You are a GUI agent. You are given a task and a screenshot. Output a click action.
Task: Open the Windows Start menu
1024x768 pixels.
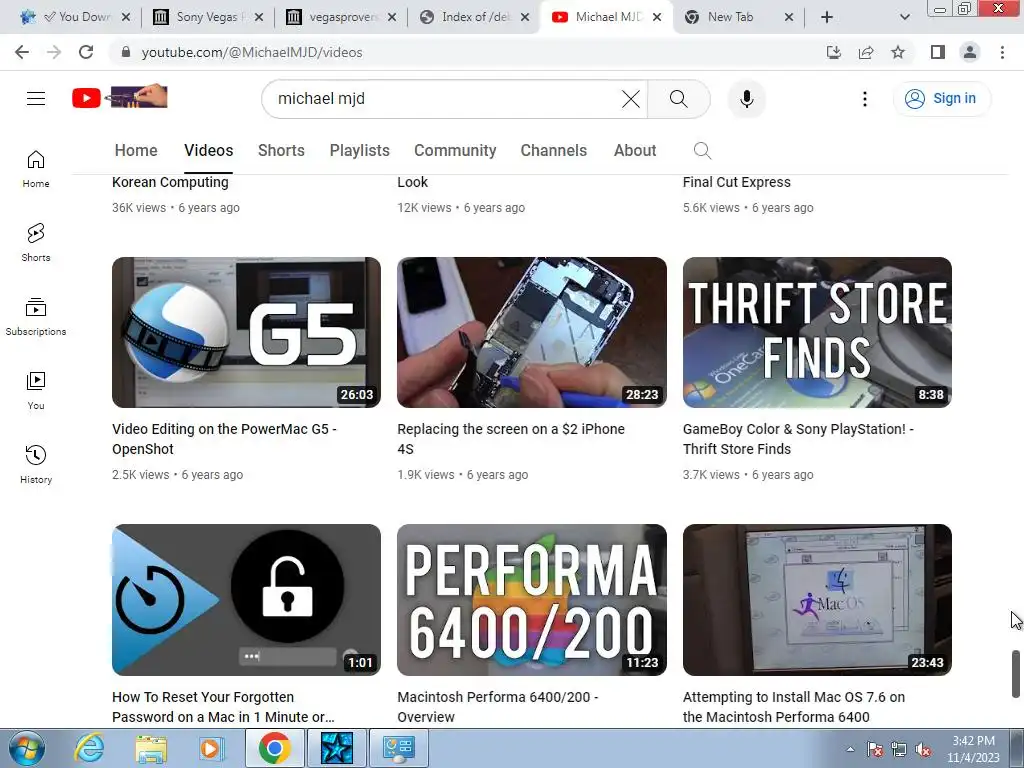tap(26, 748)
